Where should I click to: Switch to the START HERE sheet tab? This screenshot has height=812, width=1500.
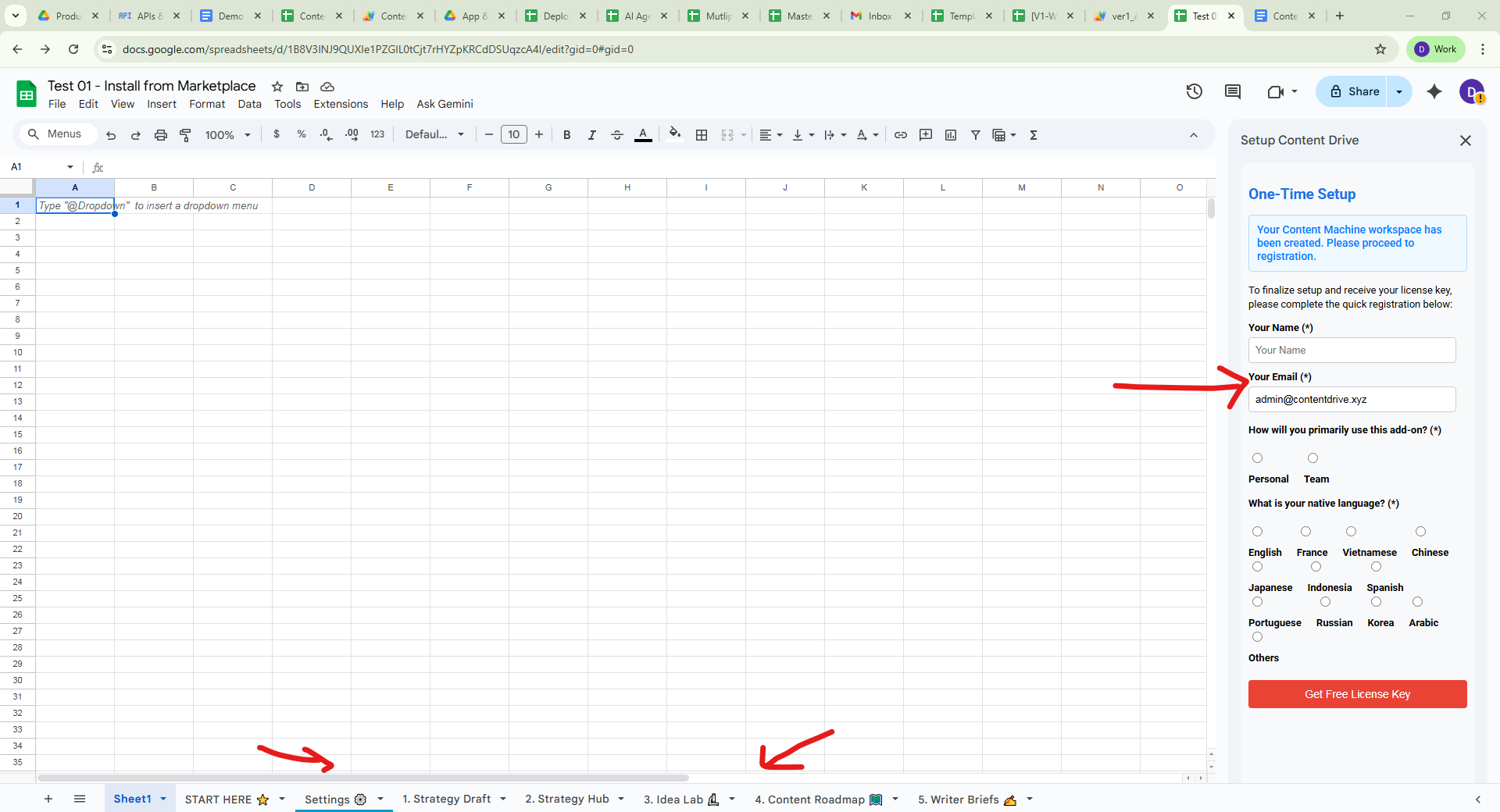pos(227,800)
